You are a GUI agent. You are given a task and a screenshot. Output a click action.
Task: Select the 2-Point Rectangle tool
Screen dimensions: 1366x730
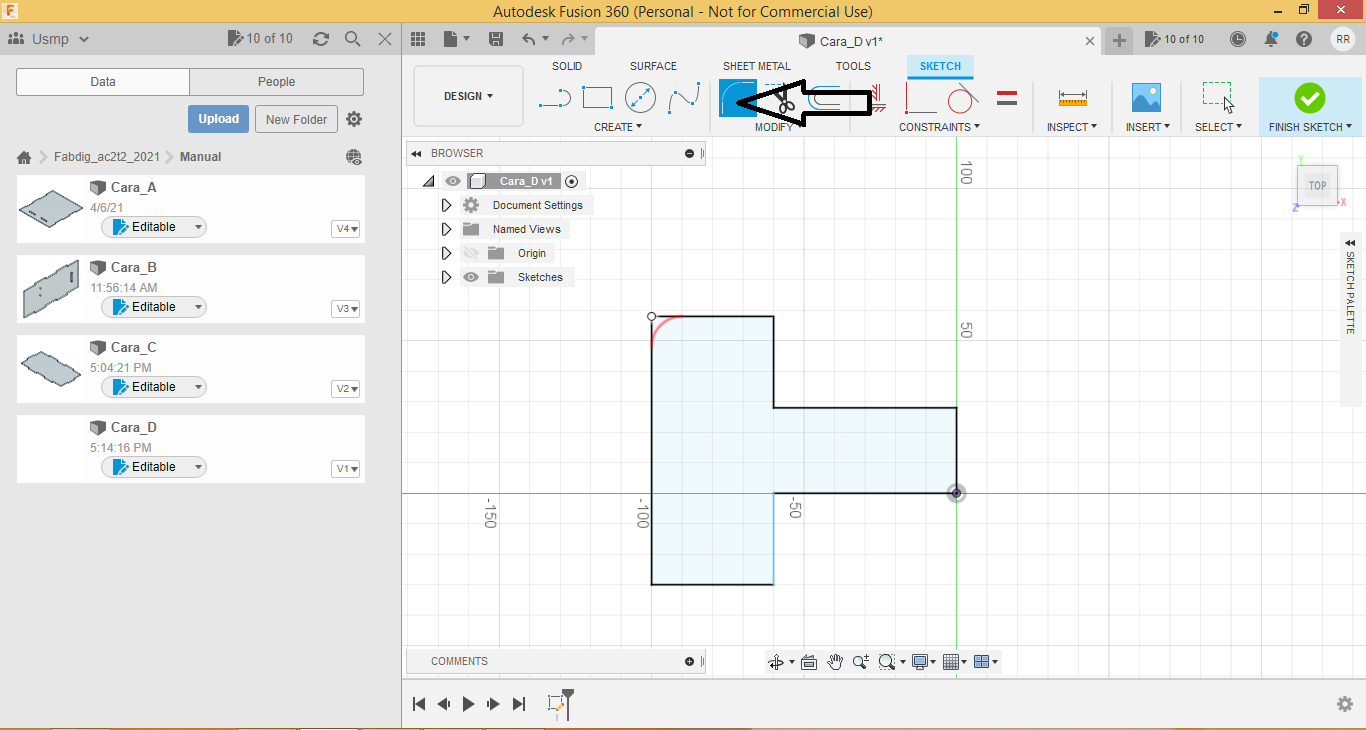click(x=597, y=98)
